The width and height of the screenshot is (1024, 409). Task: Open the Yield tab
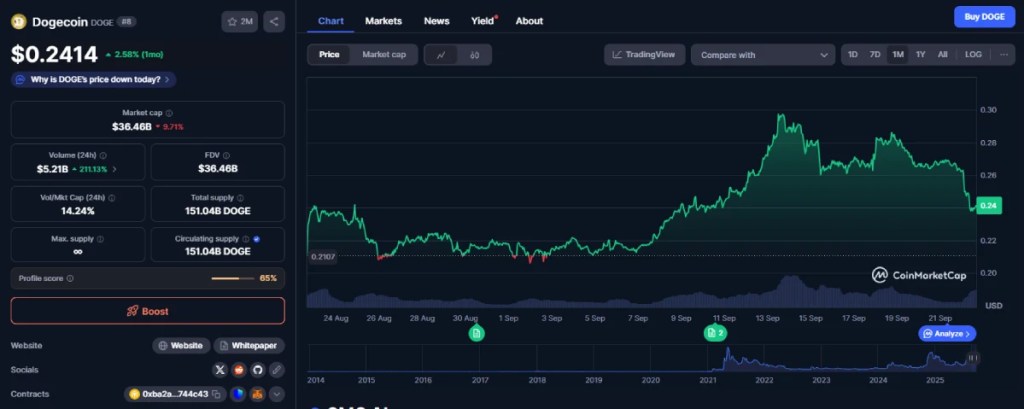click(x=483, y=21)
